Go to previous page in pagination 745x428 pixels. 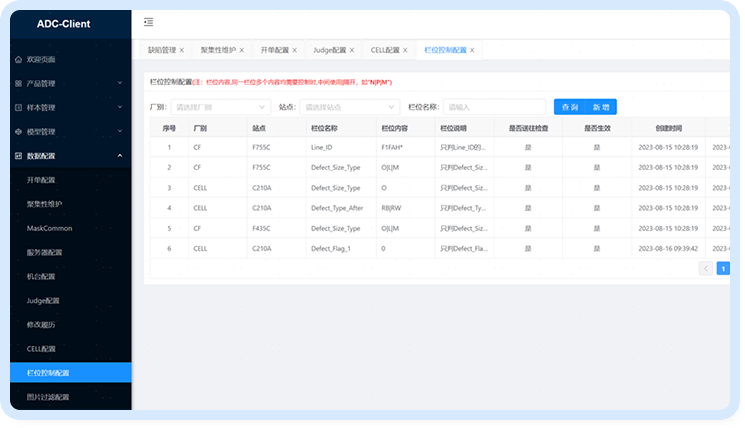[706, 268]
